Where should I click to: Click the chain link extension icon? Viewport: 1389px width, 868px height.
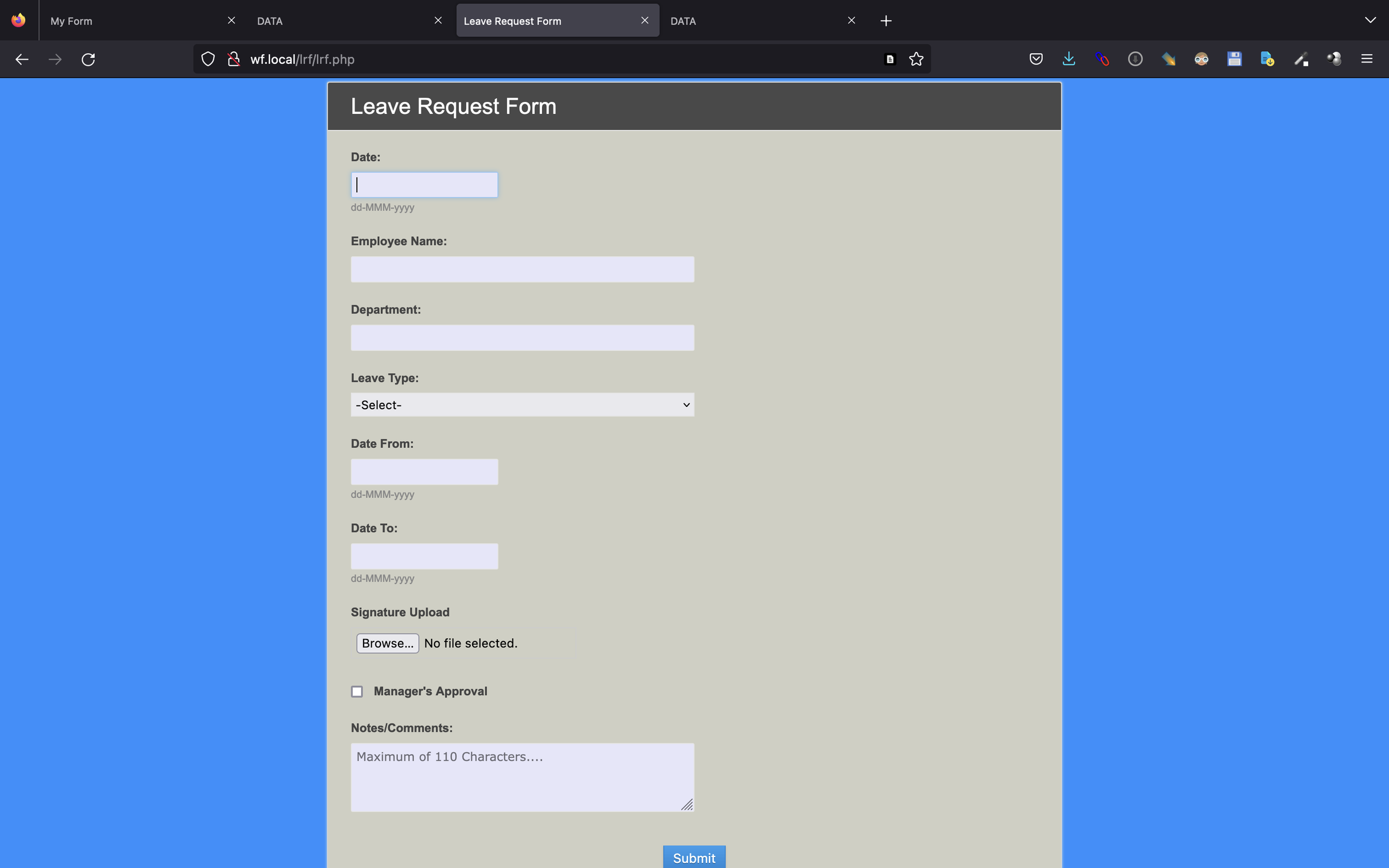(1102, 59)
